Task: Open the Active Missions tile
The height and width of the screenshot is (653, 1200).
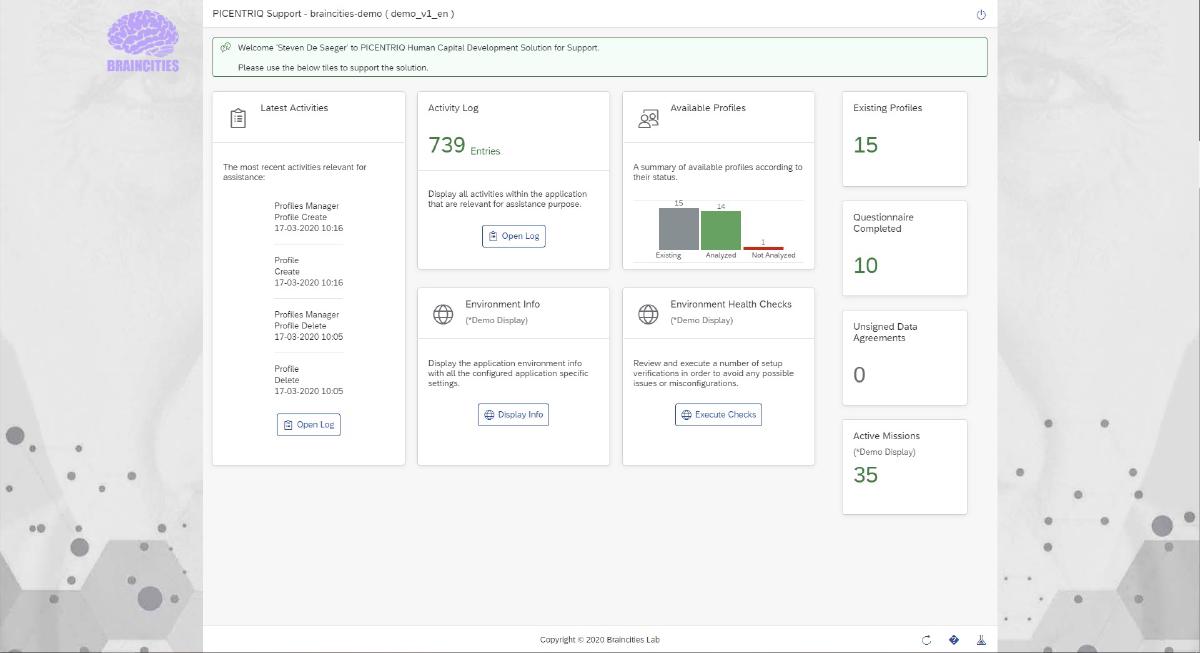Action: pyautogui.click(x=904, y=466)
